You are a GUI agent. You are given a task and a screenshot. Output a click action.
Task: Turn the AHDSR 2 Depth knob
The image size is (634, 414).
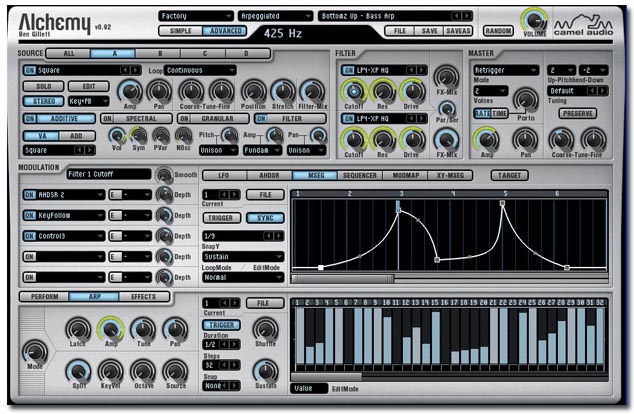[x=164, y=195]
